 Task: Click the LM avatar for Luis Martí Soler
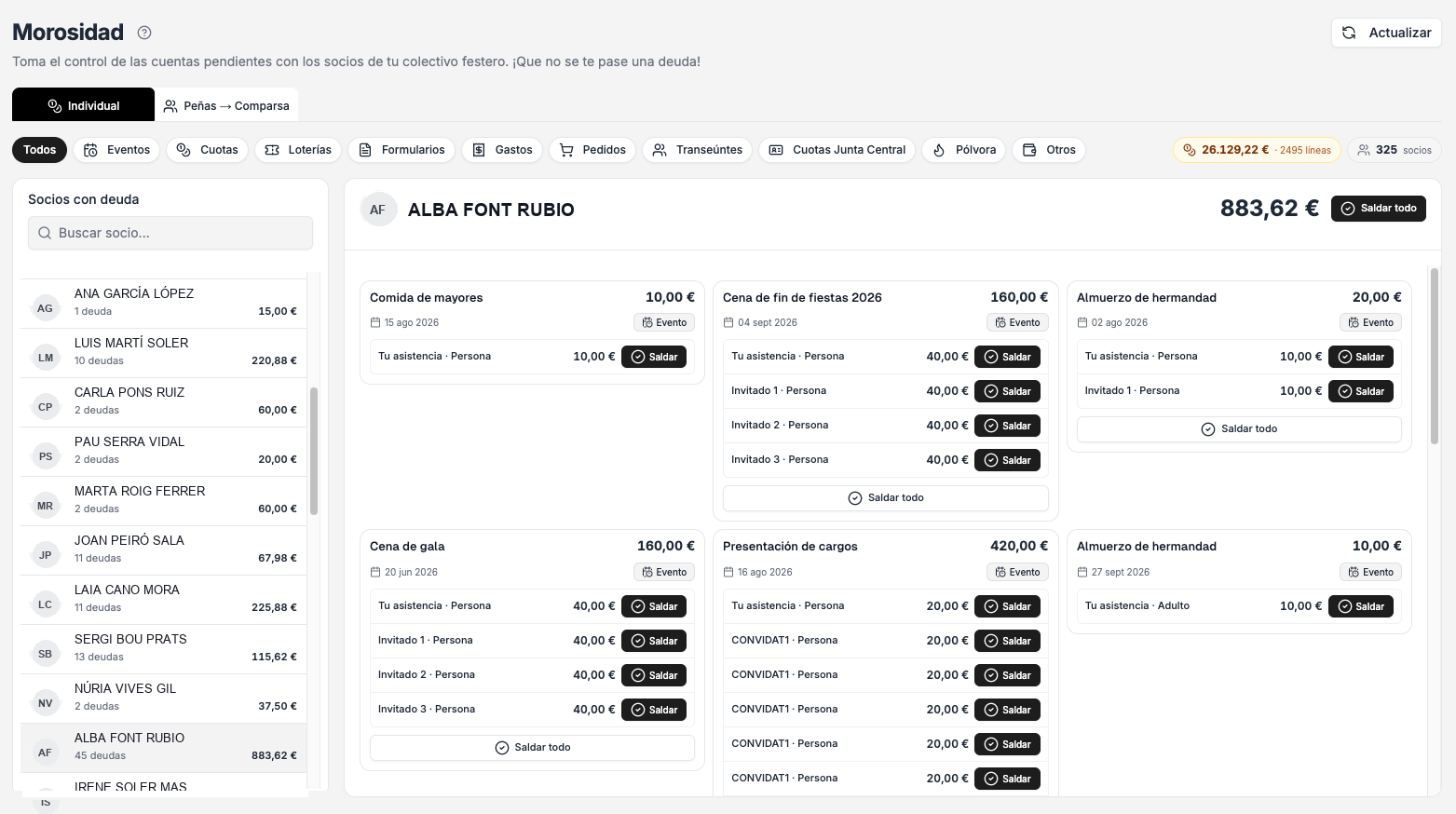tap(46, 358)
